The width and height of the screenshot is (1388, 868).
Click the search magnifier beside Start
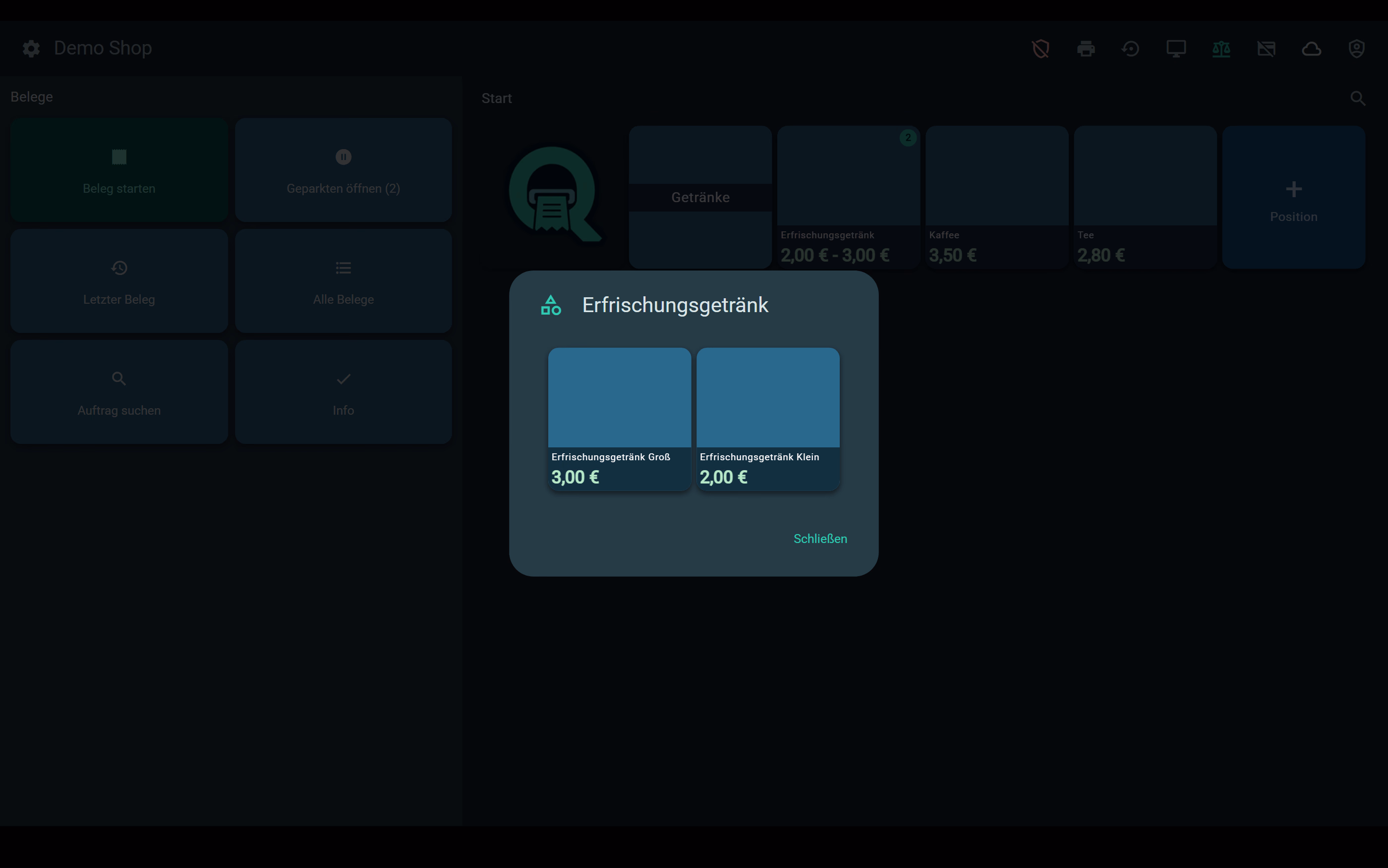[1358, 98]
